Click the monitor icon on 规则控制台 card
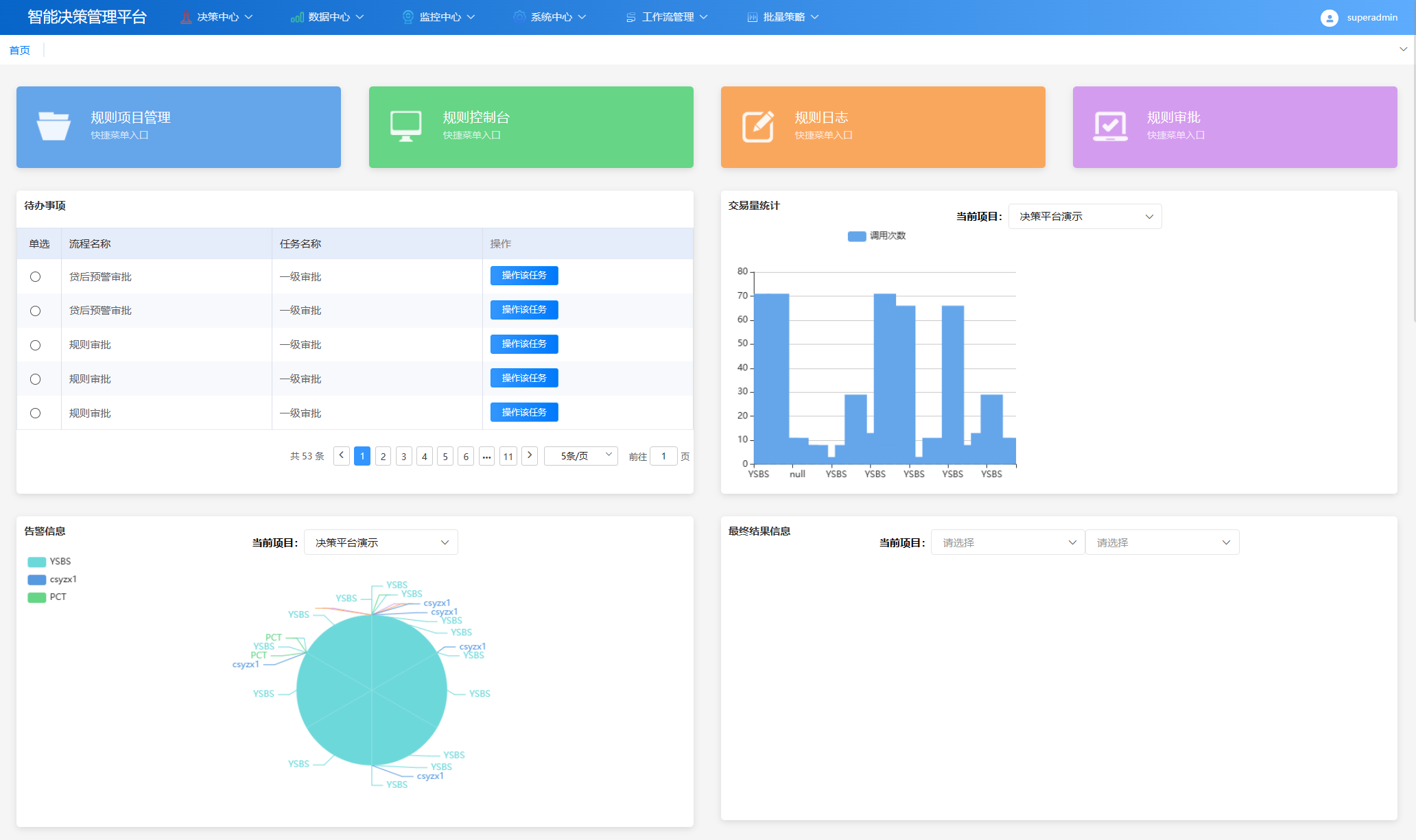Screen dimensions: 1416x840 [x=405, y=126]
